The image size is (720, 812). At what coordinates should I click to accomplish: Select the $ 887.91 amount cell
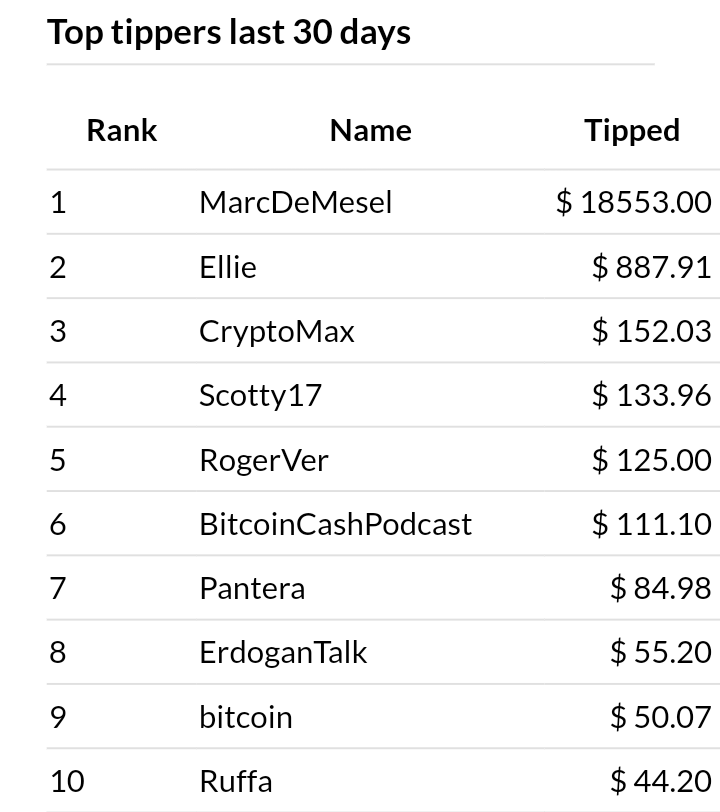[652, 267]
